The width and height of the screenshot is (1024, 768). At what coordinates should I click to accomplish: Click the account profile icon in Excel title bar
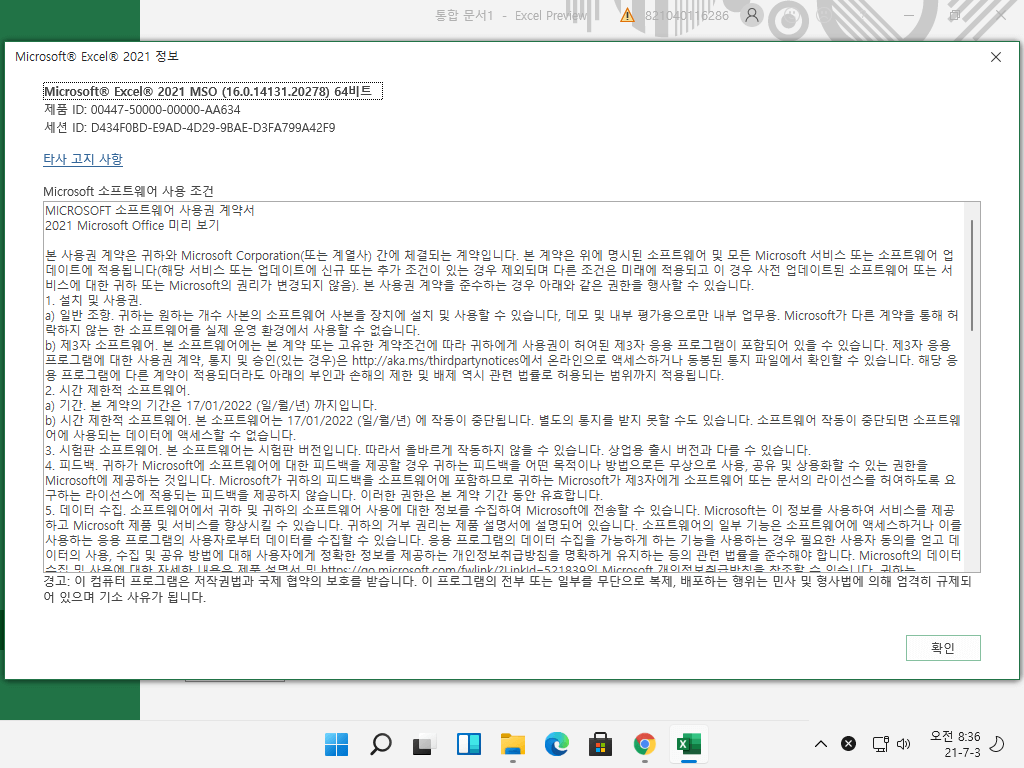point(752,15)
